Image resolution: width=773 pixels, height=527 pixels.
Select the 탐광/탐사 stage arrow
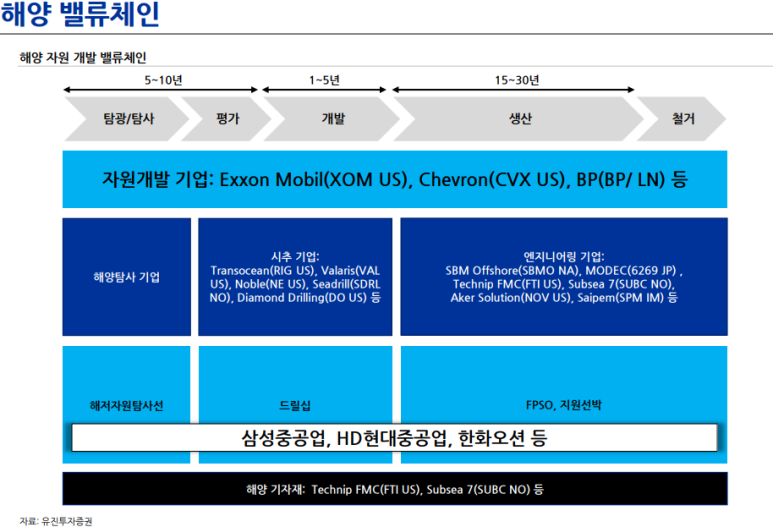(127, 119)
